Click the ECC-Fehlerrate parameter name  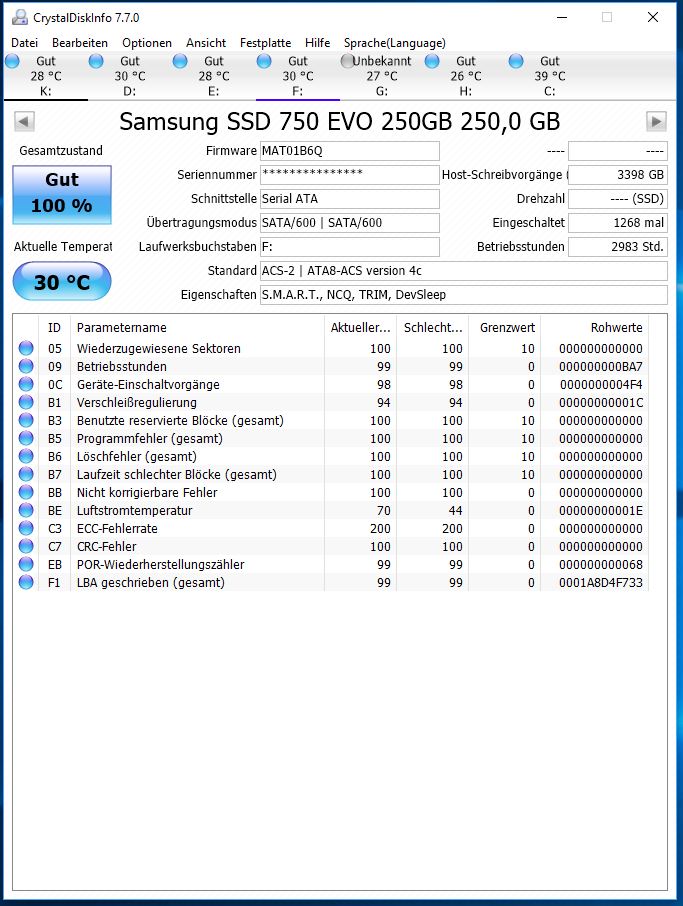(x=117, y=528)
